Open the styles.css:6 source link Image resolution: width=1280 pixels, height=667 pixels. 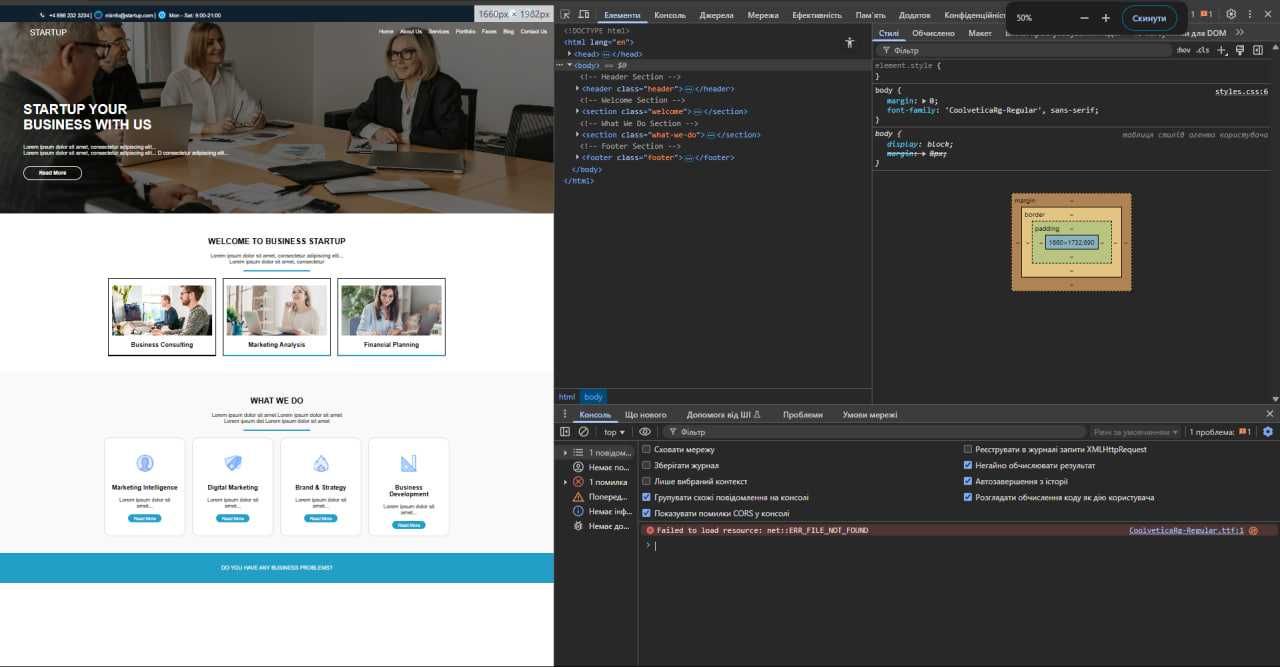coord(1241,91)
